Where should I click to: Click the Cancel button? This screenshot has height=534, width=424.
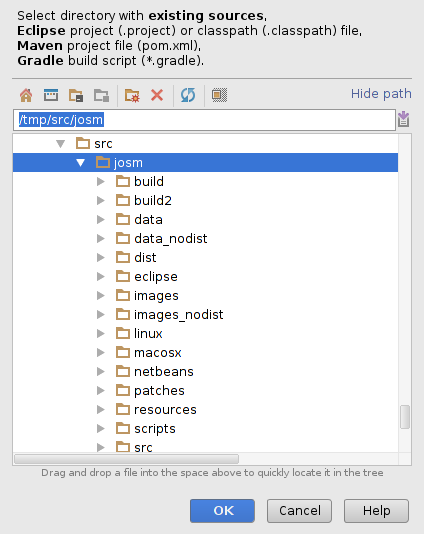[x=299, y=511]
